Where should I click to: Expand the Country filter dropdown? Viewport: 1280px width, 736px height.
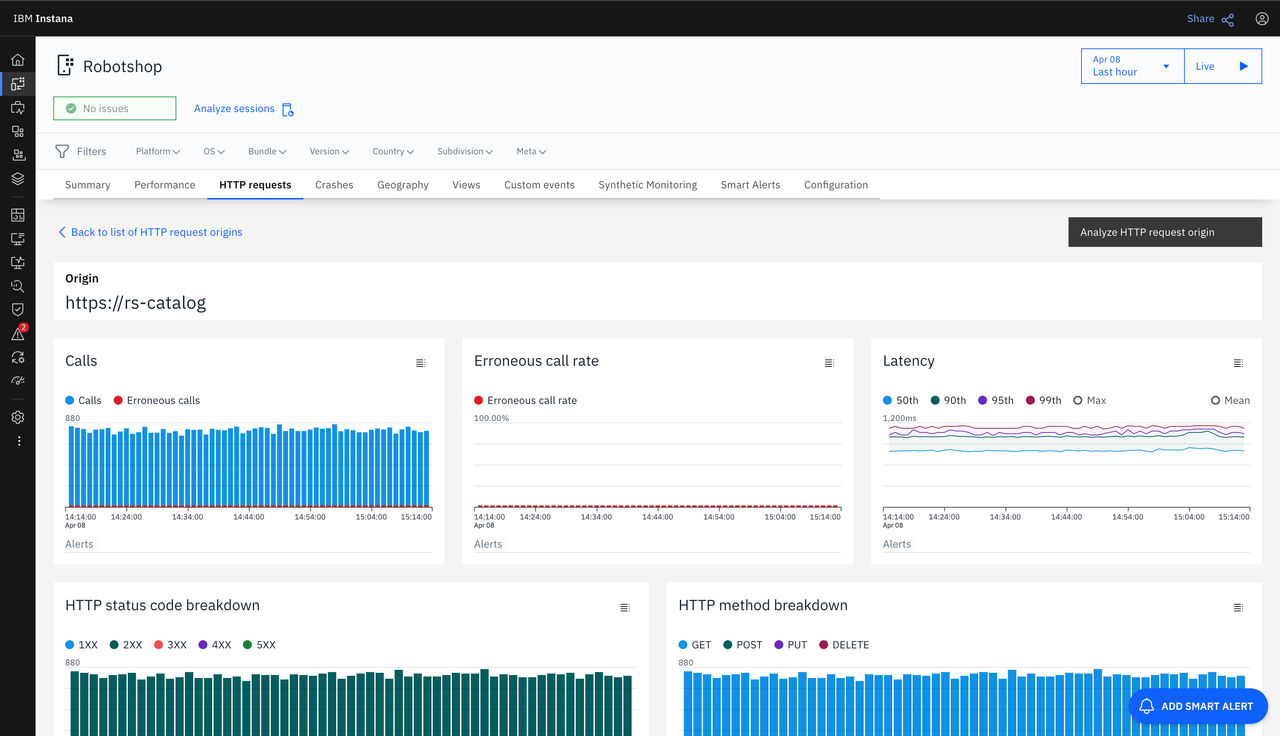pyautogui.click(x=393, y=151)
